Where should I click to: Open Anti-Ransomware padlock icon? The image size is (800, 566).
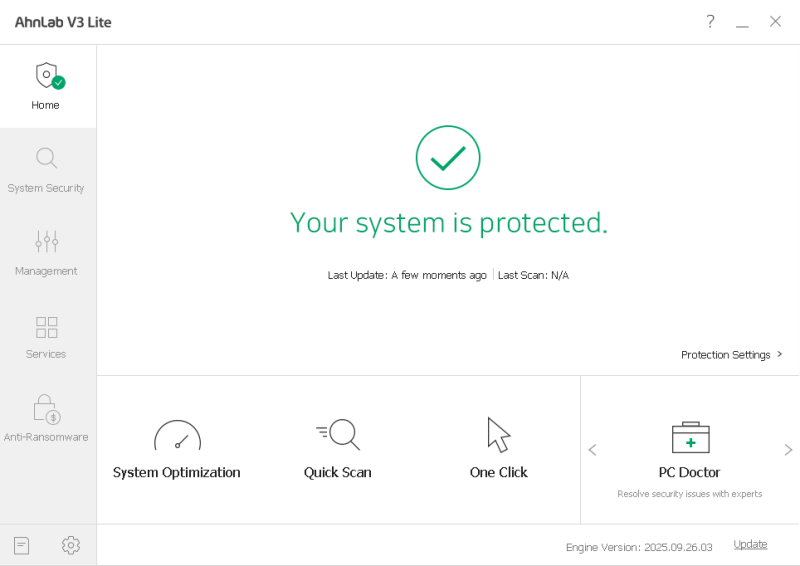click(47, 408)
